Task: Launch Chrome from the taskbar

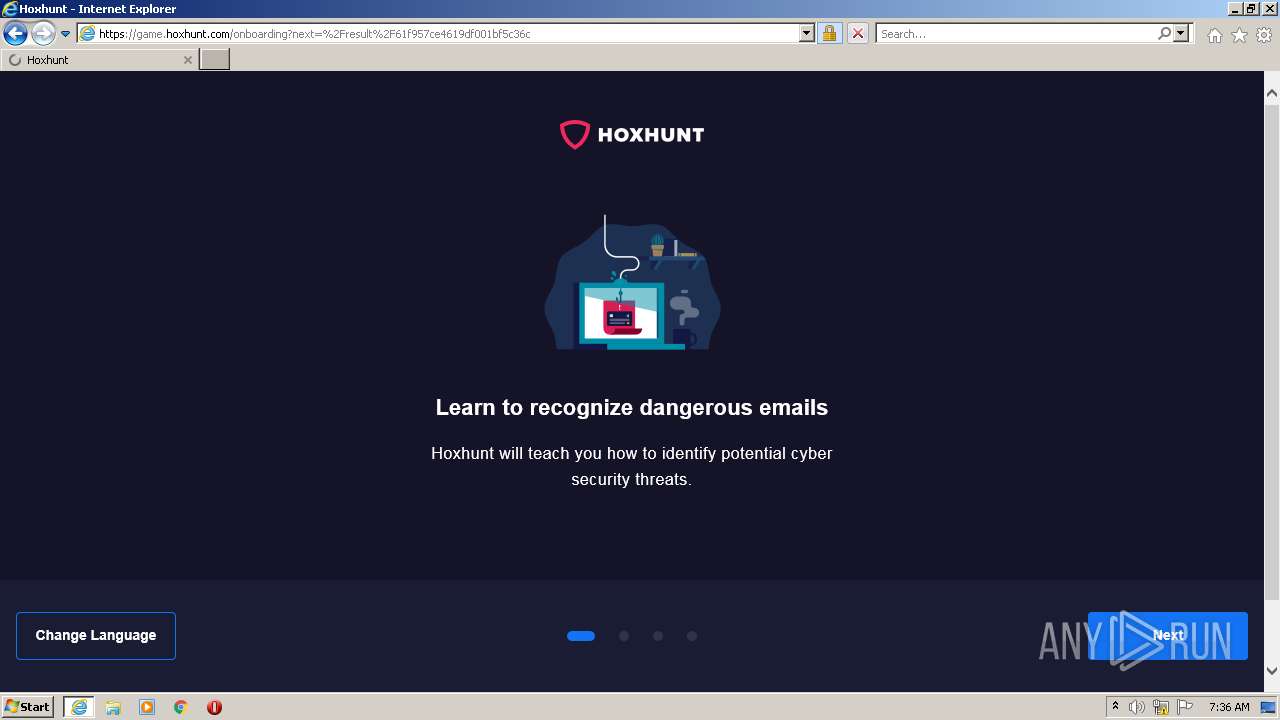Action: [x=181, y=707]
